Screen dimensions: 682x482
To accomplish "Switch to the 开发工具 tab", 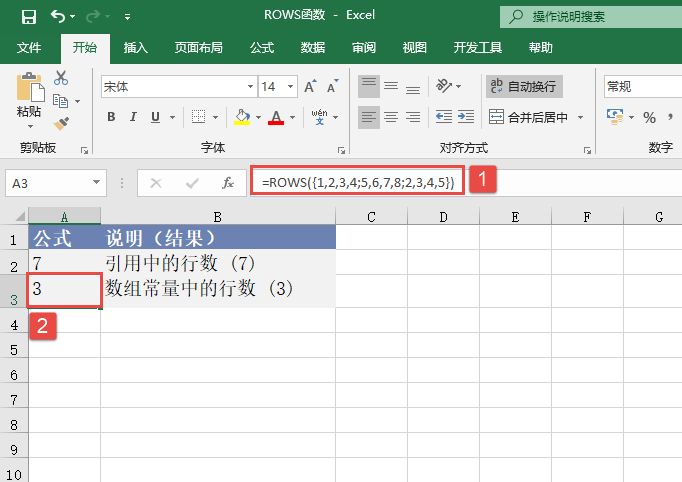I will point(478,47).
